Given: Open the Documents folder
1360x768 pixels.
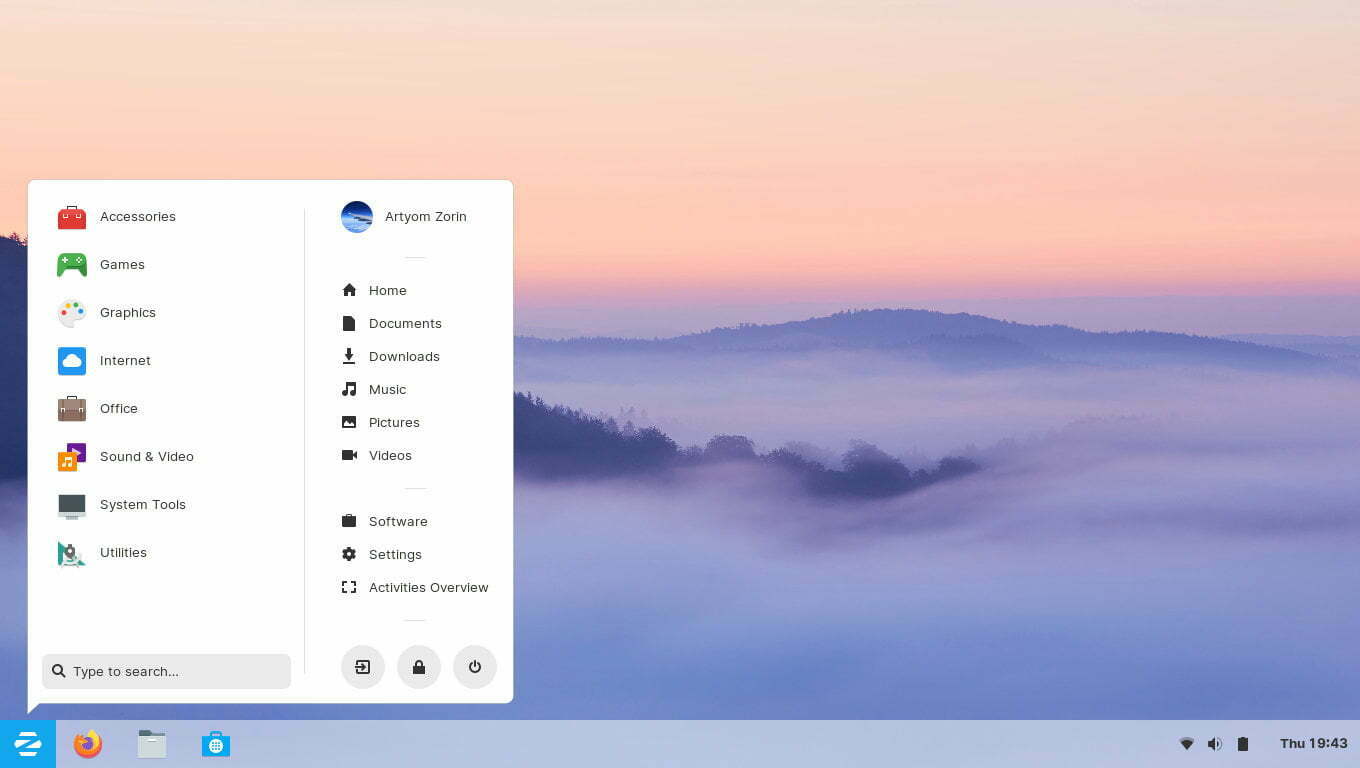Looking at the screenshot, I should point(405,323).
